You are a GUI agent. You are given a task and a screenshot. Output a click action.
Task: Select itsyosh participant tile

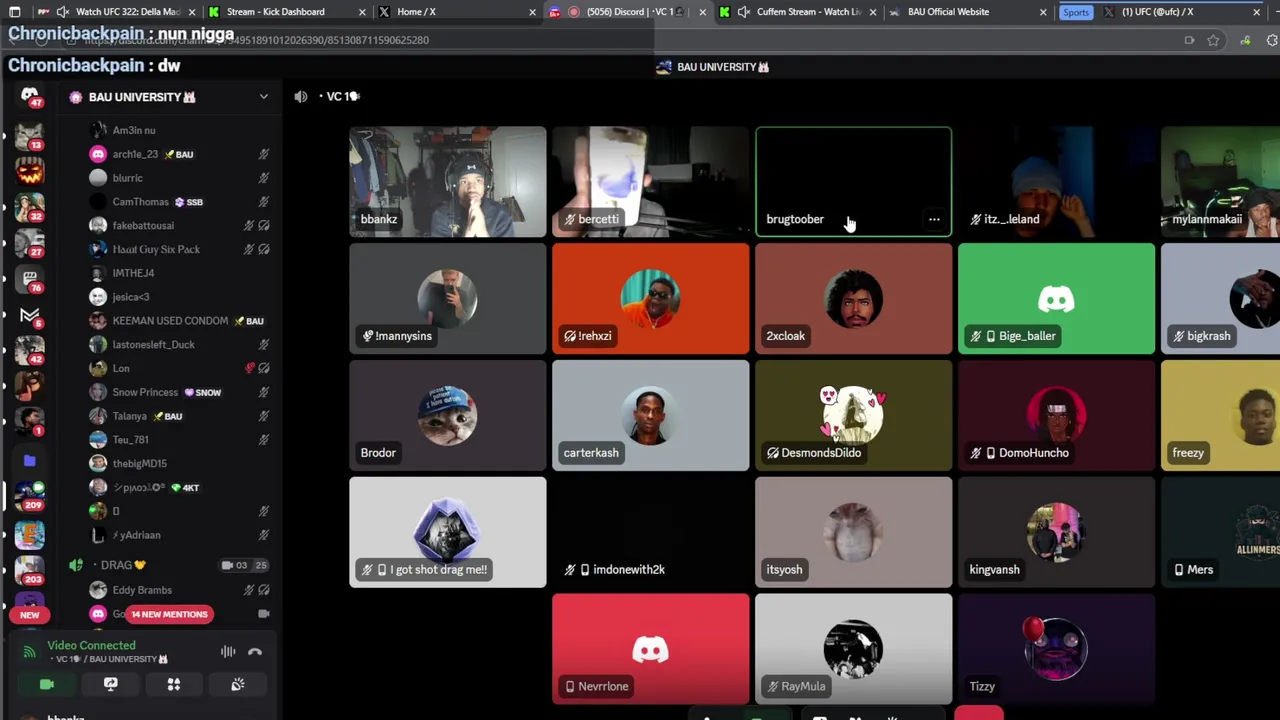pyautogui.click(x=854, y=533)
